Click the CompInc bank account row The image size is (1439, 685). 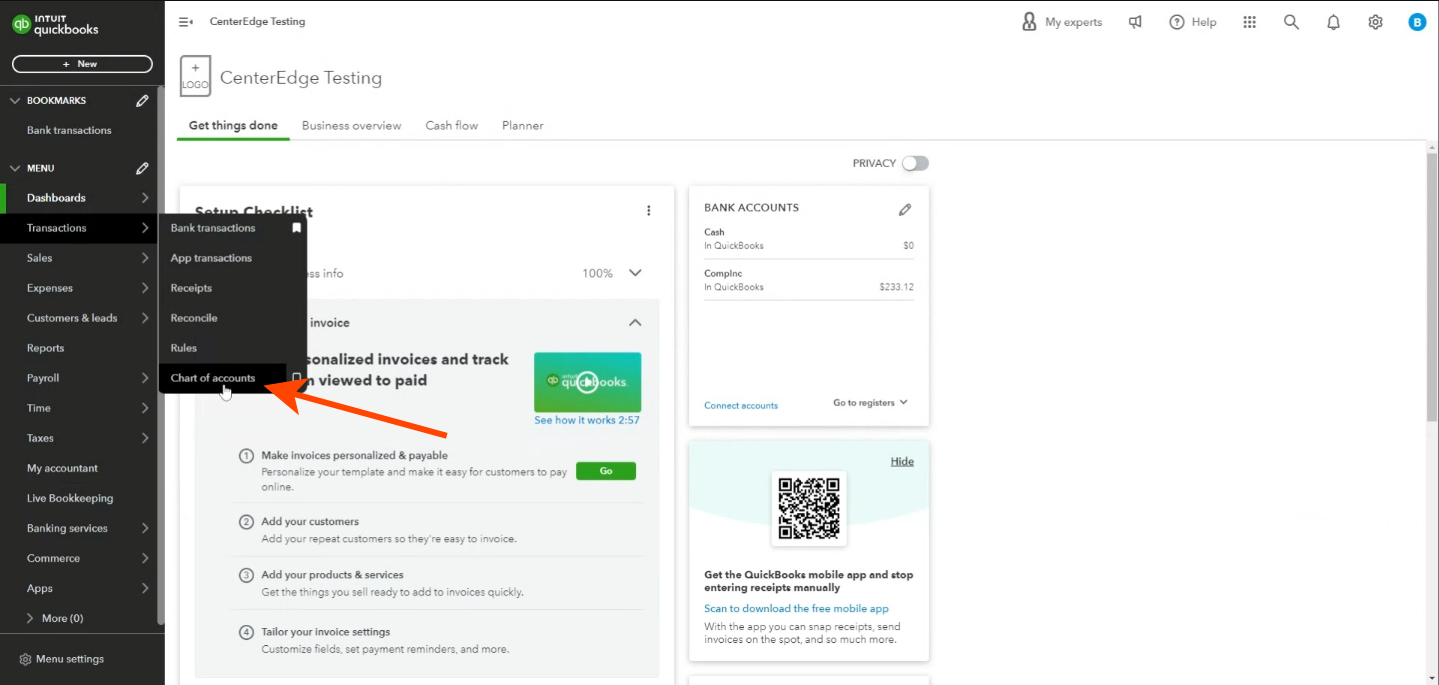click(809, 280)
